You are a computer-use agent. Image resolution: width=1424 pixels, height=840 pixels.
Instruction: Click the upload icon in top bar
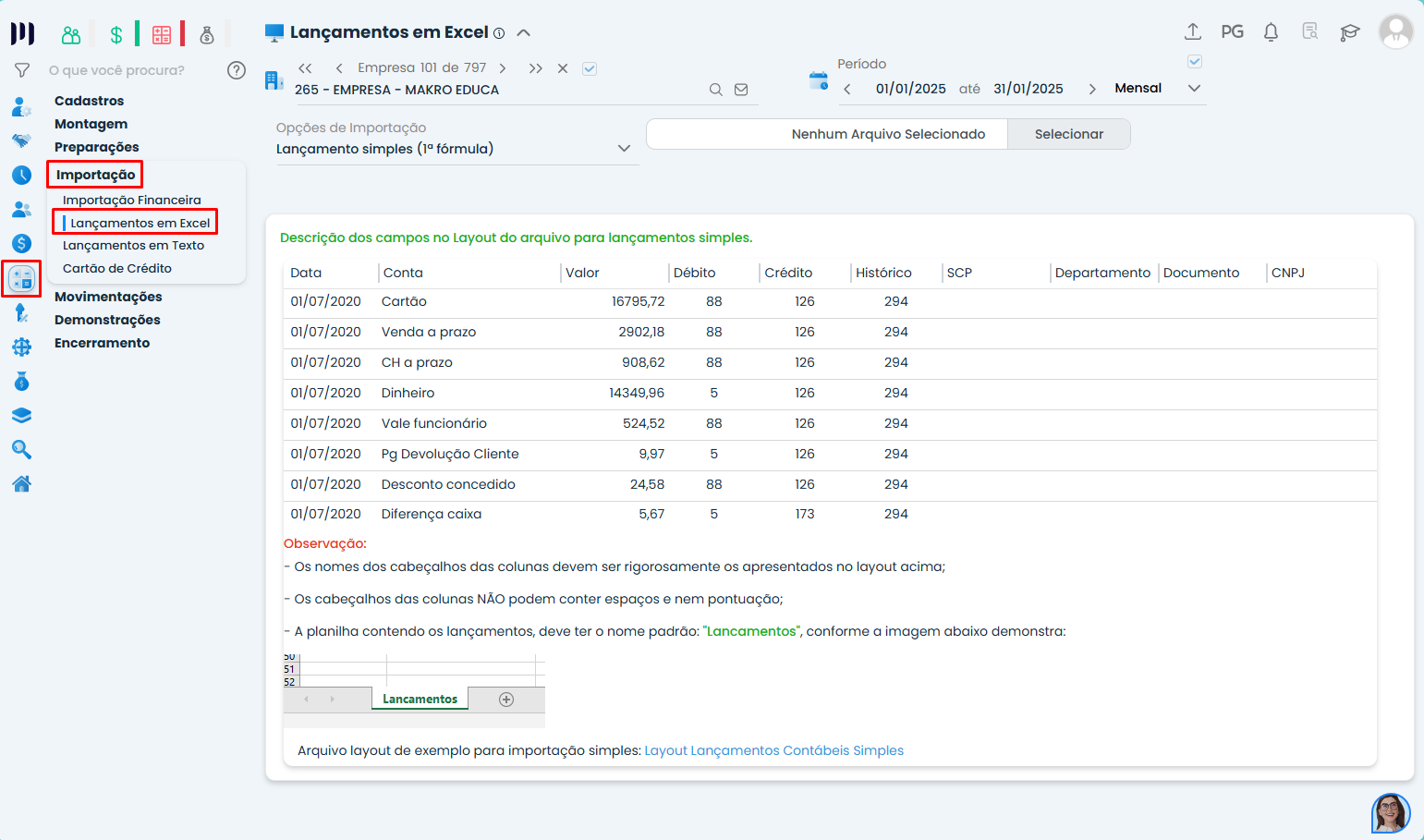[1193, 31]
